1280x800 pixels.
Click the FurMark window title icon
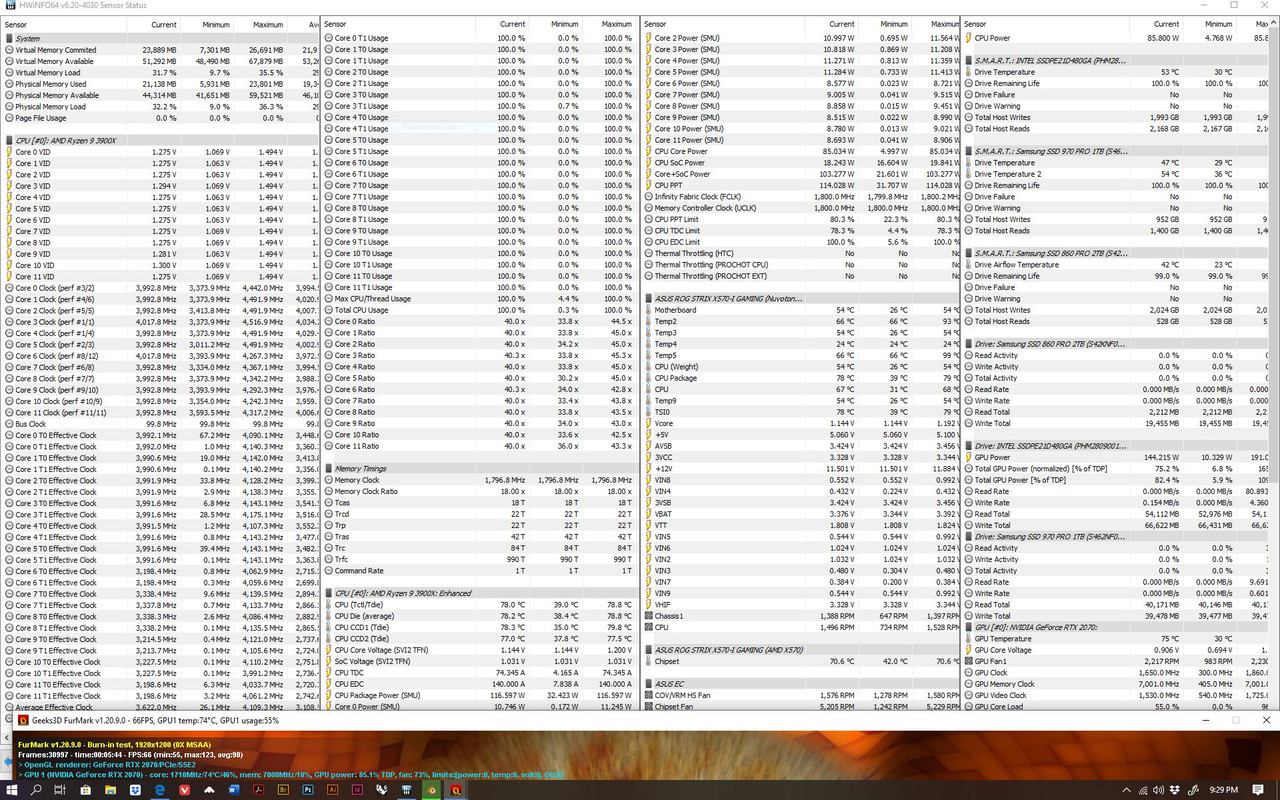point(23,720)
